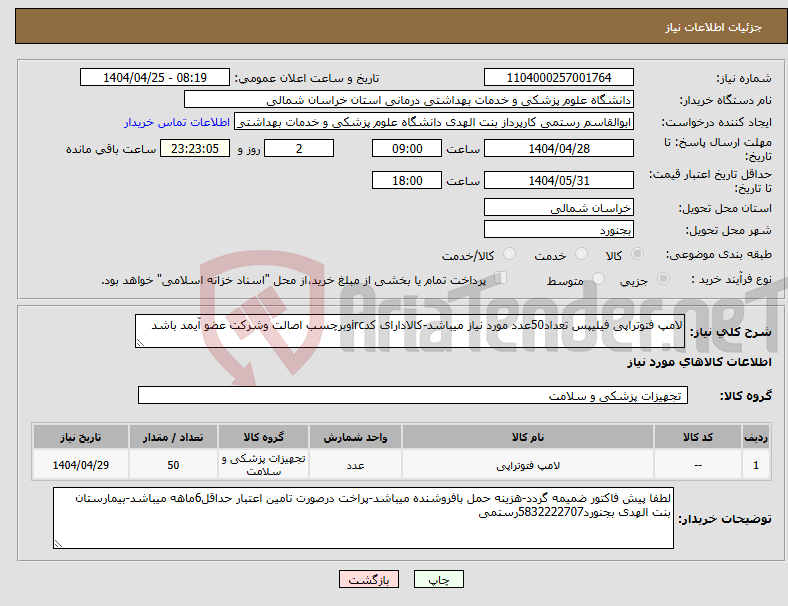Click the بجنورد delivery city field
Viewport: 788px width, 606px height.
pyautogui.click(x=558, y=230)
